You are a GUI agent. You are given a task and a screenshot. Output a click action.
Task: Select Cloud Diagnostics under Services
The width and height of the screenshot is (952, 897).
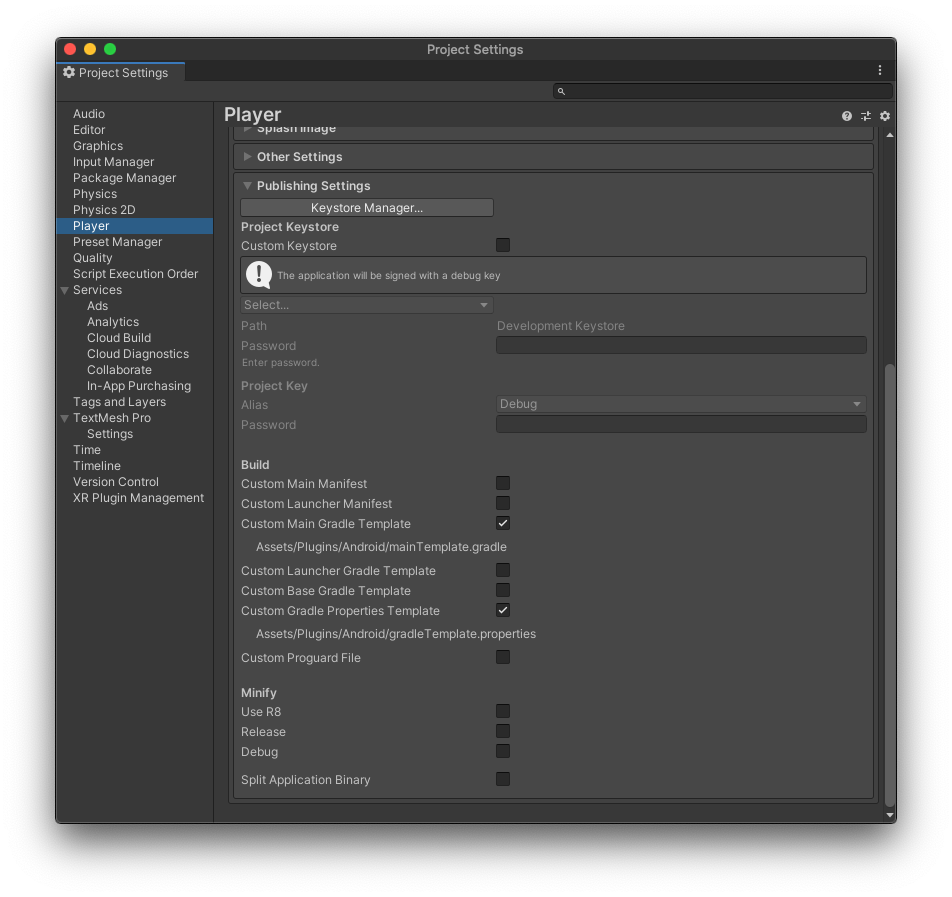click(x=138, y=354)
